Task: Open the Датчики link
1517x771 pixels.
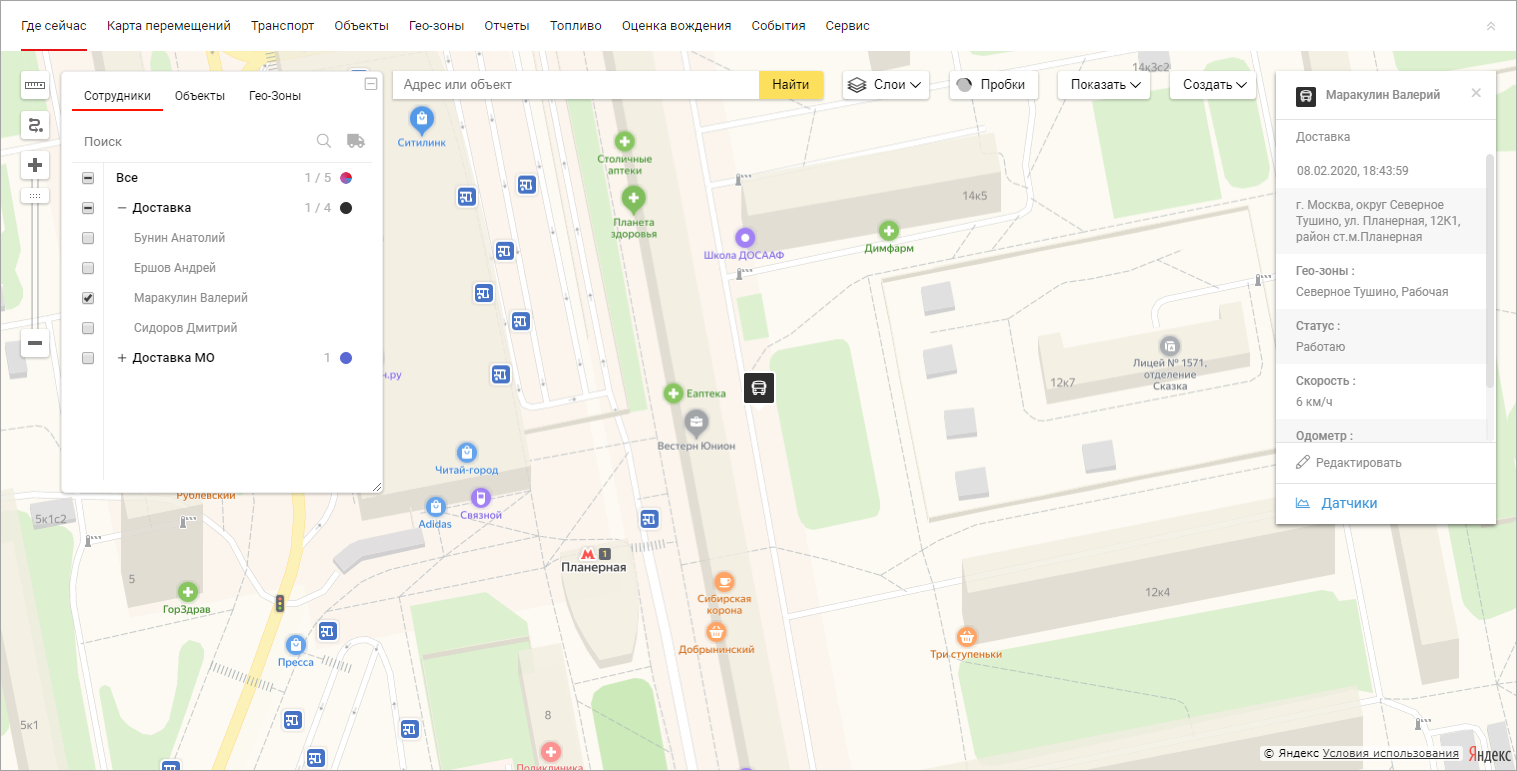Action: [x=1349, y=503]
